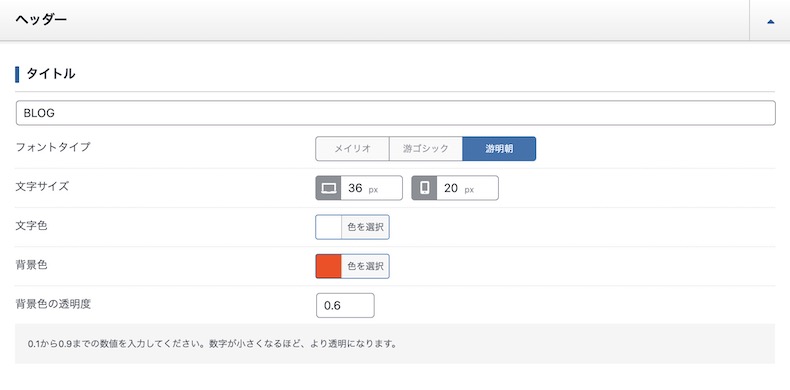Viewport: 790px width, 390px height.
Task: Open the white text color swatch
Action: click(x=328, y=227)
